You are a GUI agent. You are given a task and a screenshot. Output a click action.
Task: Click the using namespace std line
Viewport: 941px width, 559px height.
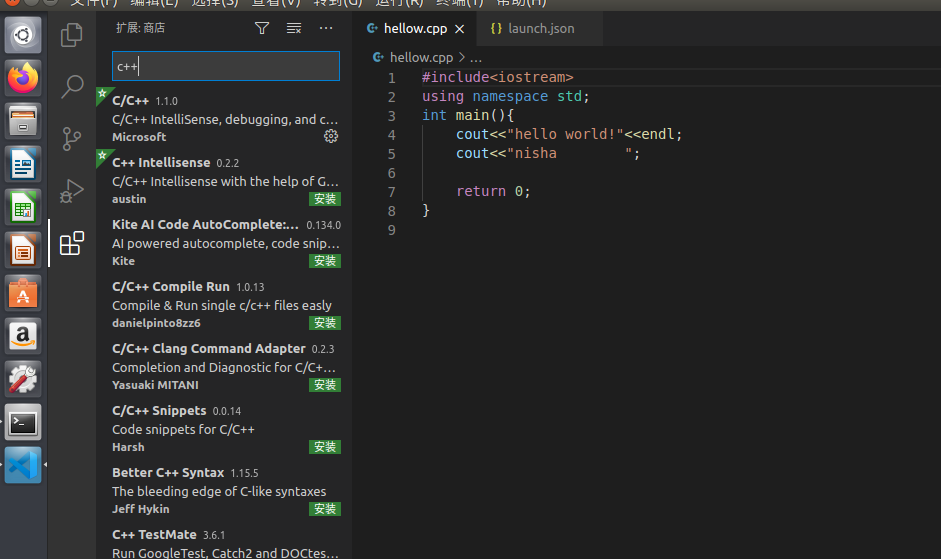[505, 97]
